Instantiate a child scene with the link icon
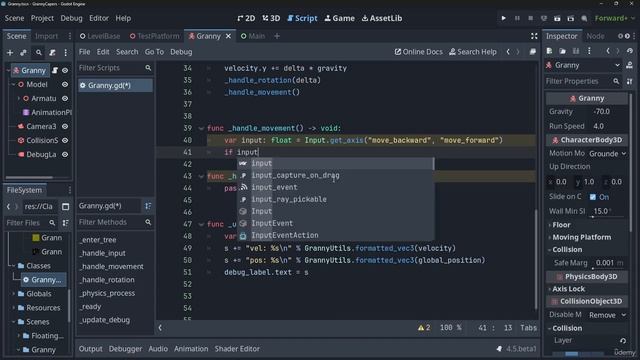This screenshot has height=360, width=640. pos(23,53)
